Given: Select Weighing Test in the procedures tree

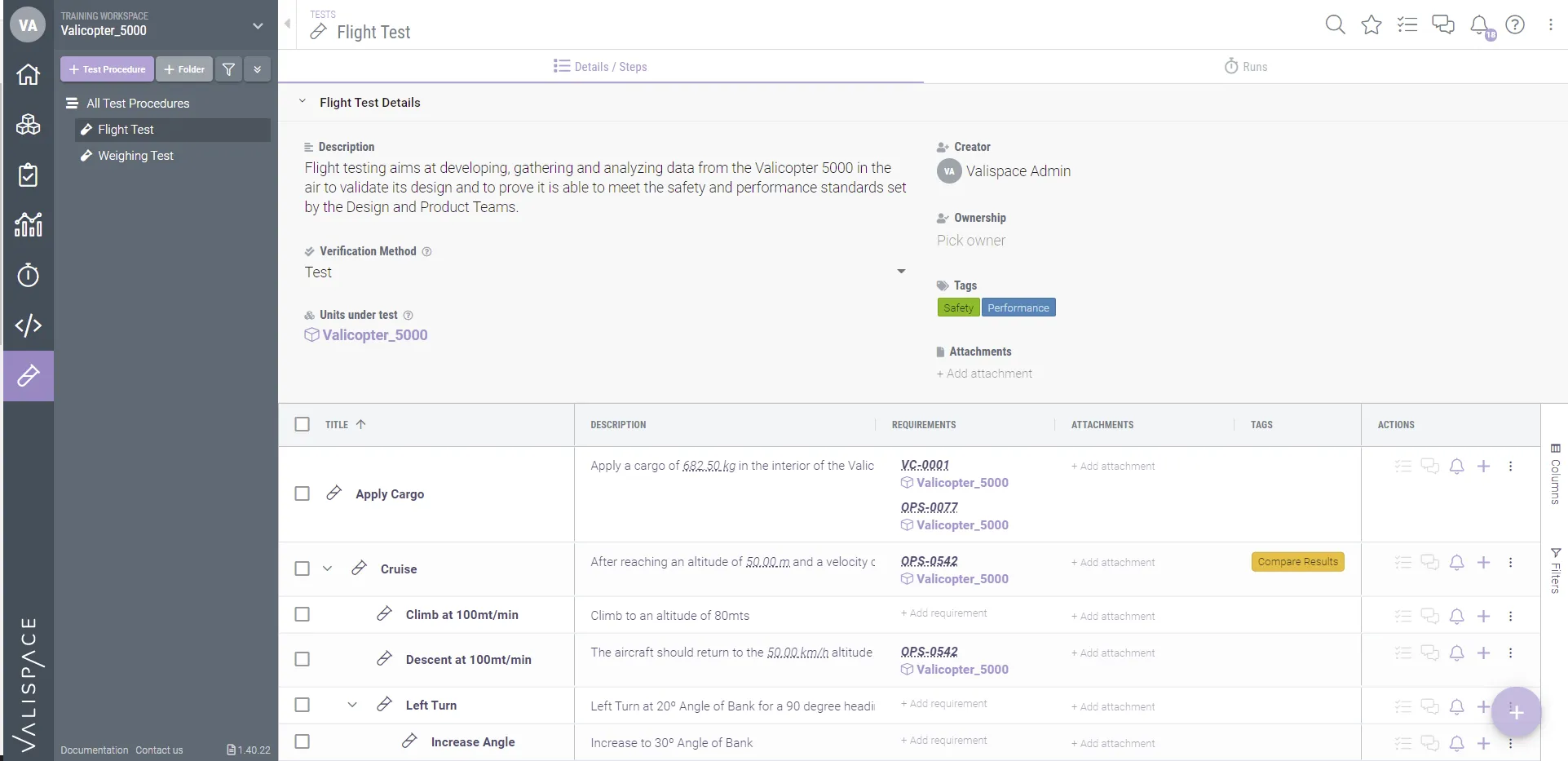Looking at the screenshot, I should click(x=135, y=156).
